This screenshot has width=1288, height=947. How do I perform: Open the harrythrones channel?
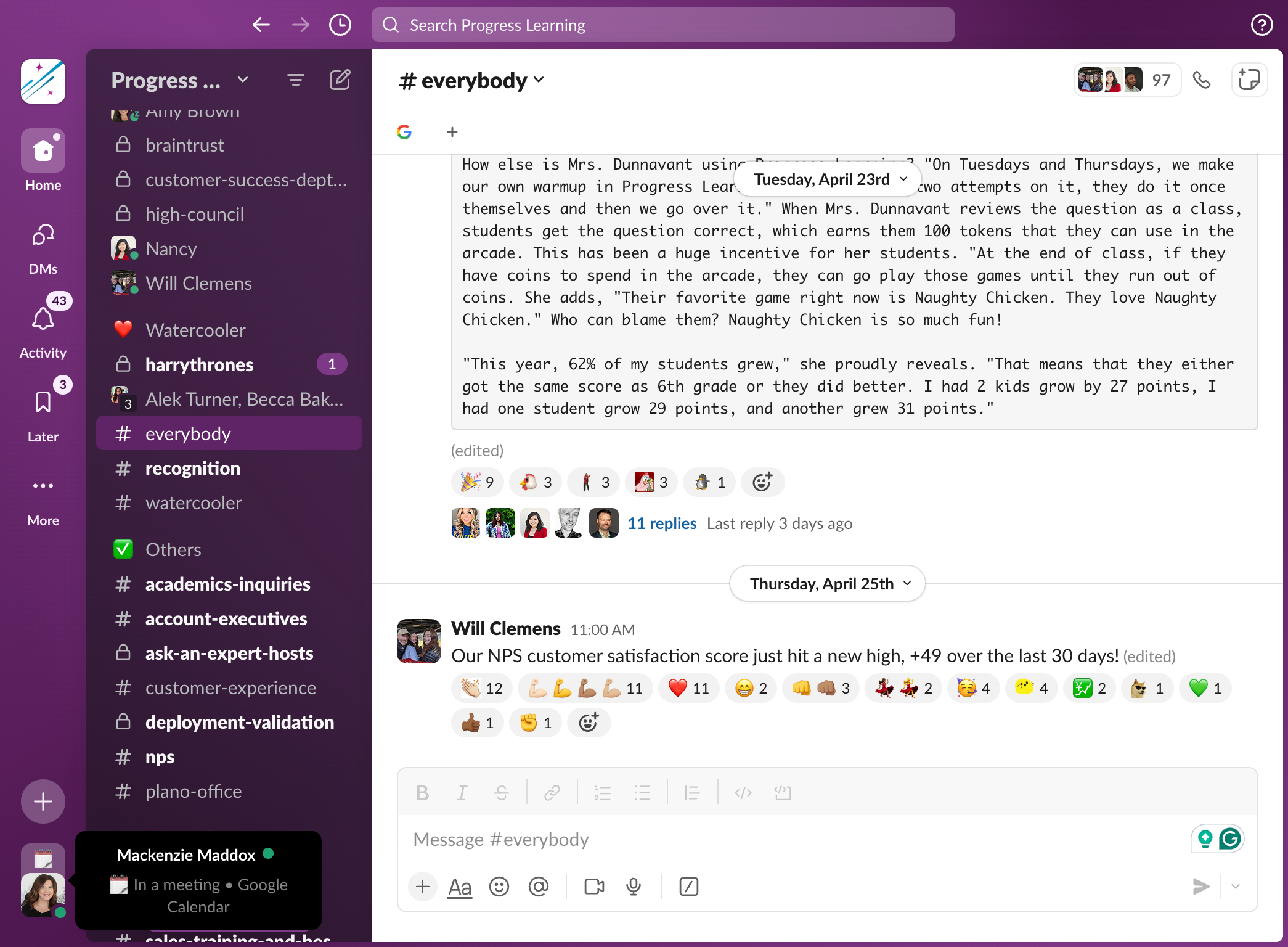(x=229, y=364)
